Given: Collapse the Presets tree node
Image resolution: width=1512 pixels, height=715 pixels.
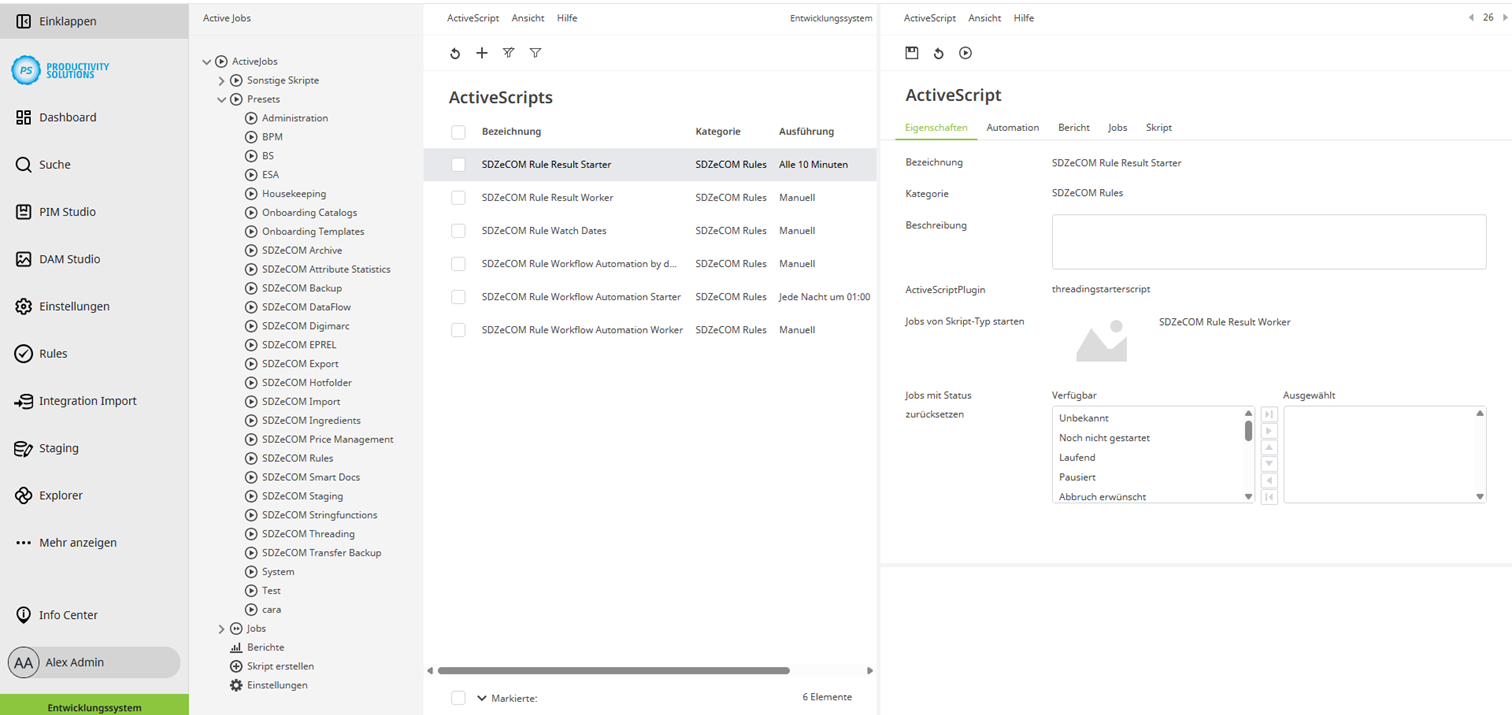Looking at the screenshot, I should (222, 100).
